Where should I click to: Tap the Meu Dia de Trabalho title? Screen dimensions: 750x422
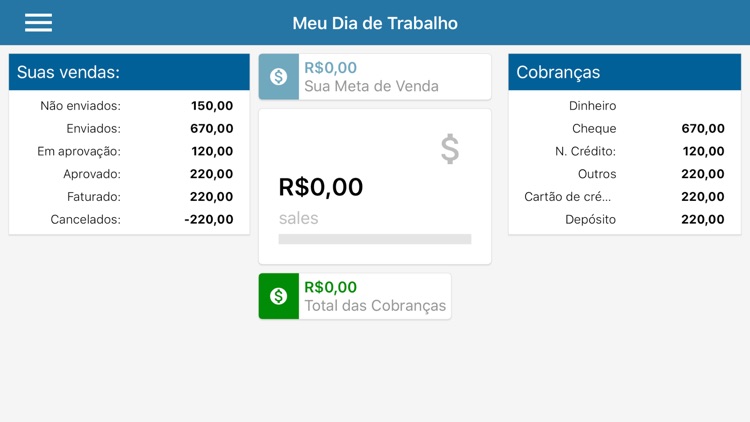[375, 23]
